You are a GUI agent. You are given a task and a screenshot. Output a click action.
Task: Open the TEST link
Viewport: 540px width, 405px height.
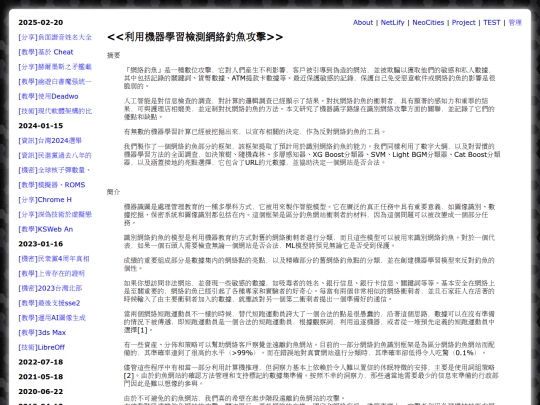coord(491,22)
